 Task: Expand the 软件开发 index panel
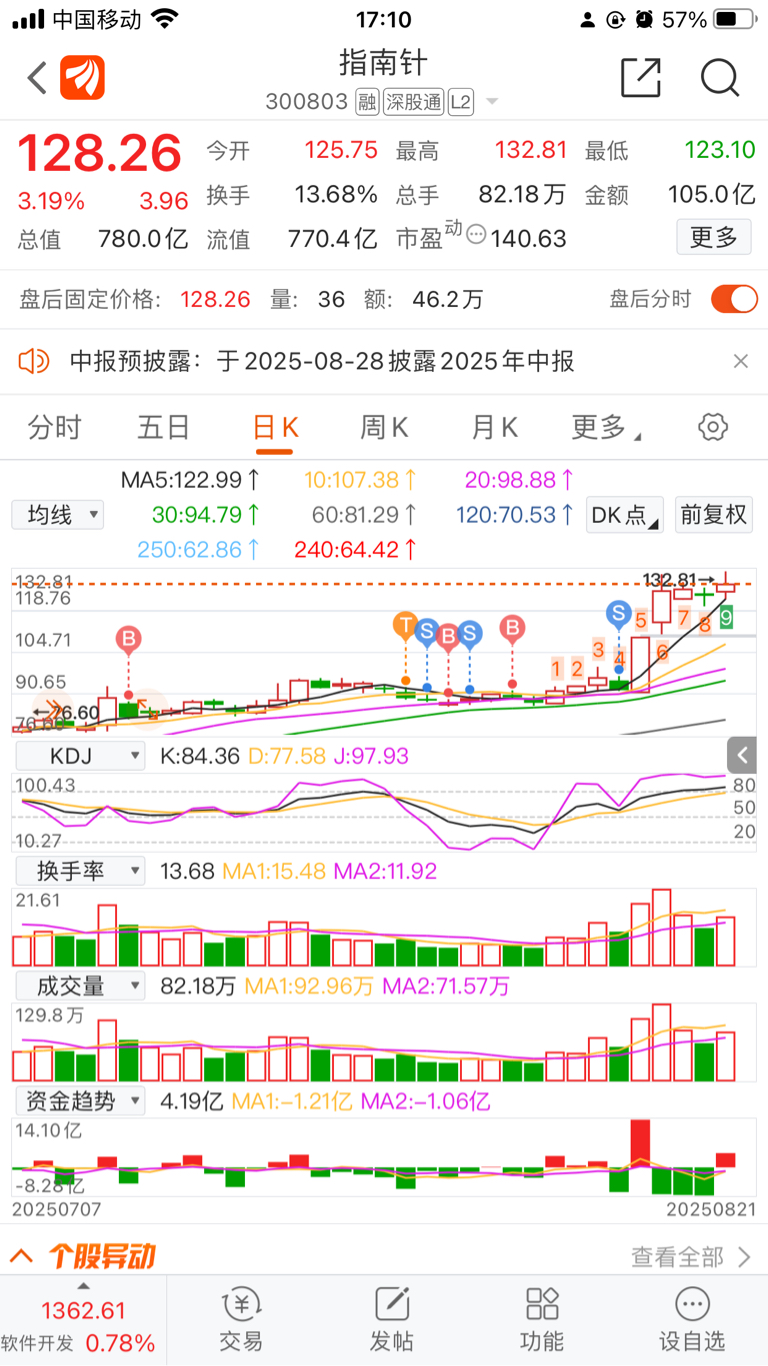[83, 1321]
